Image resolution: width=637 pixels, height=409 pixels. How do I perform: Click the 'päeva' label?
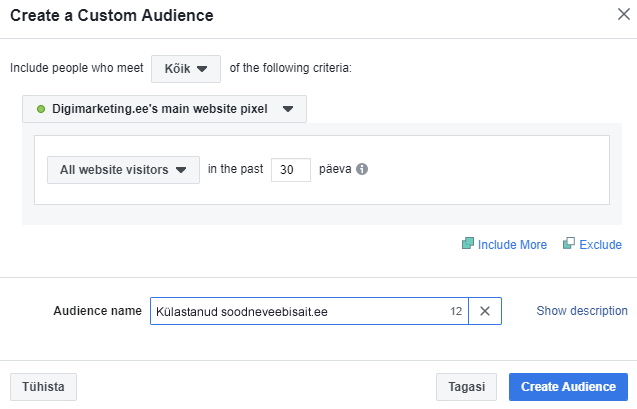point(335,169)
